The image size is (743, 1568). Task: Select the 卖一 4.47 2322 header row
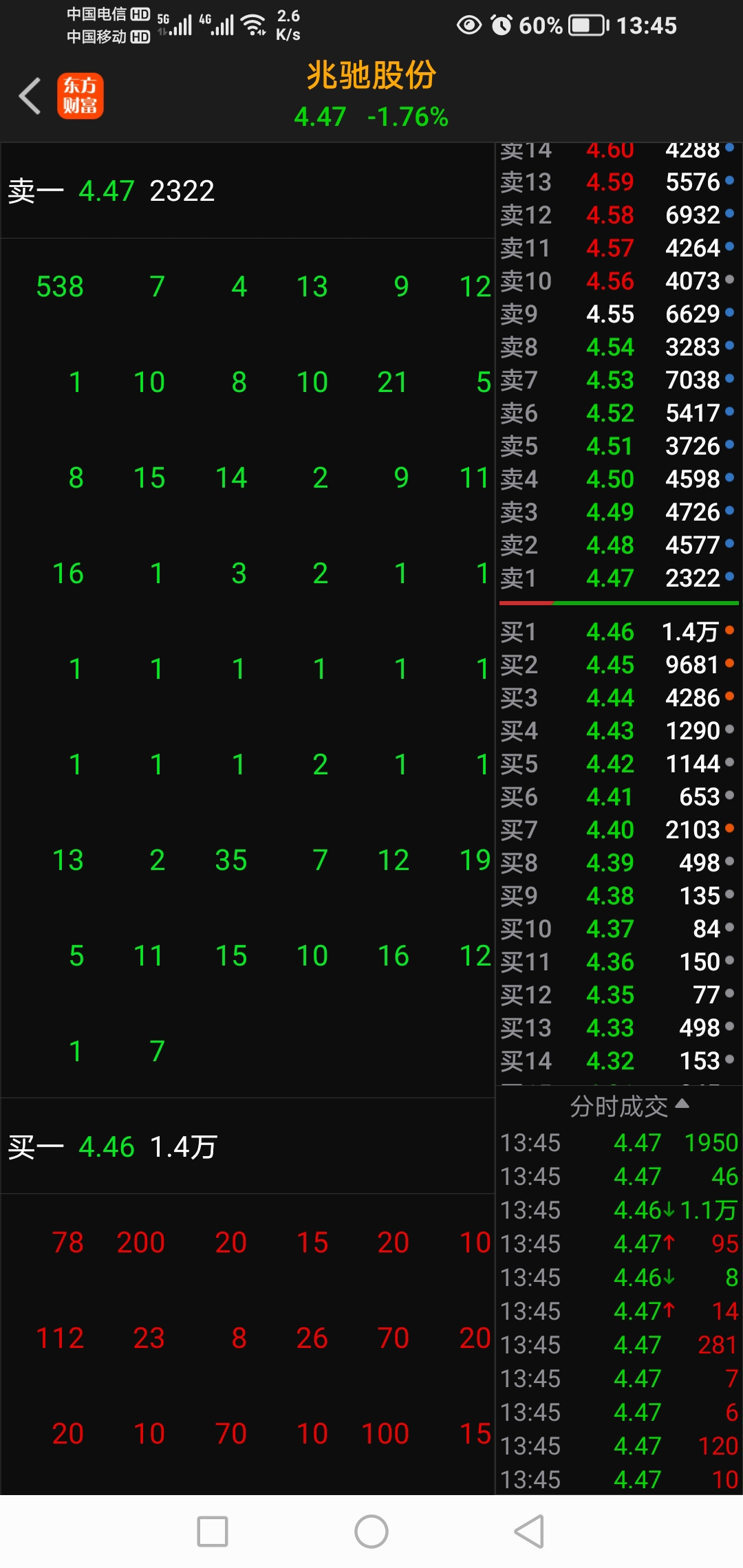pyautogui.click(x=248, y=190)
